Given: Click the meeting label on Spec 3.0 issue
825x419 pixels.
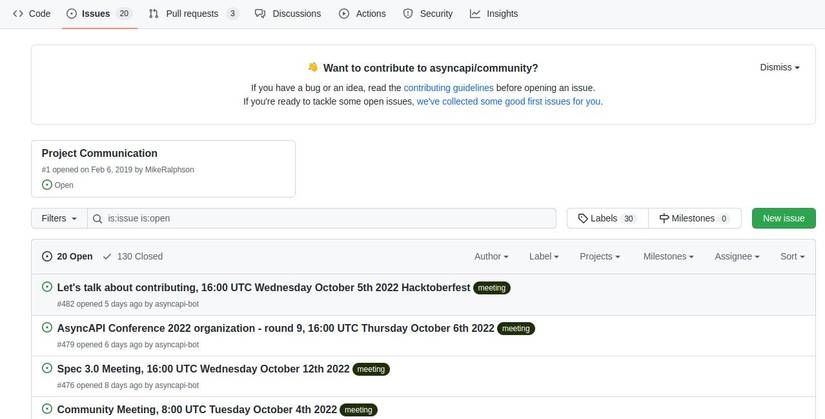Looking at the screenshot, I should [371, 369].
